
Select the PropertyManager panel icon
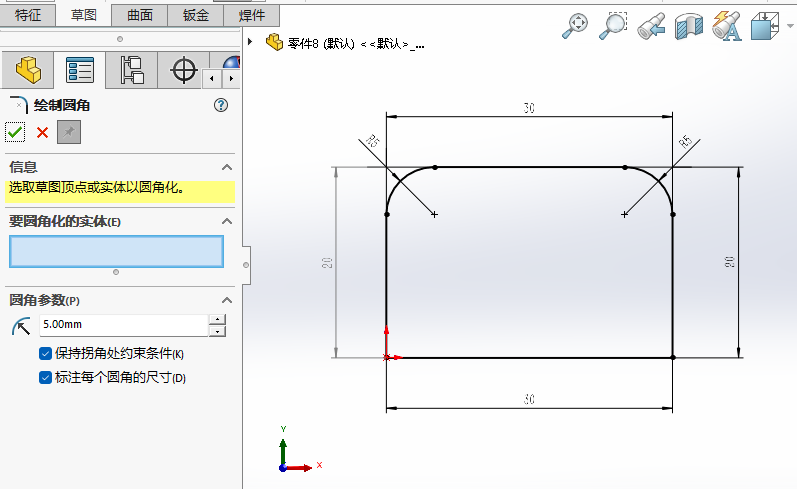[x=80, y=70]
